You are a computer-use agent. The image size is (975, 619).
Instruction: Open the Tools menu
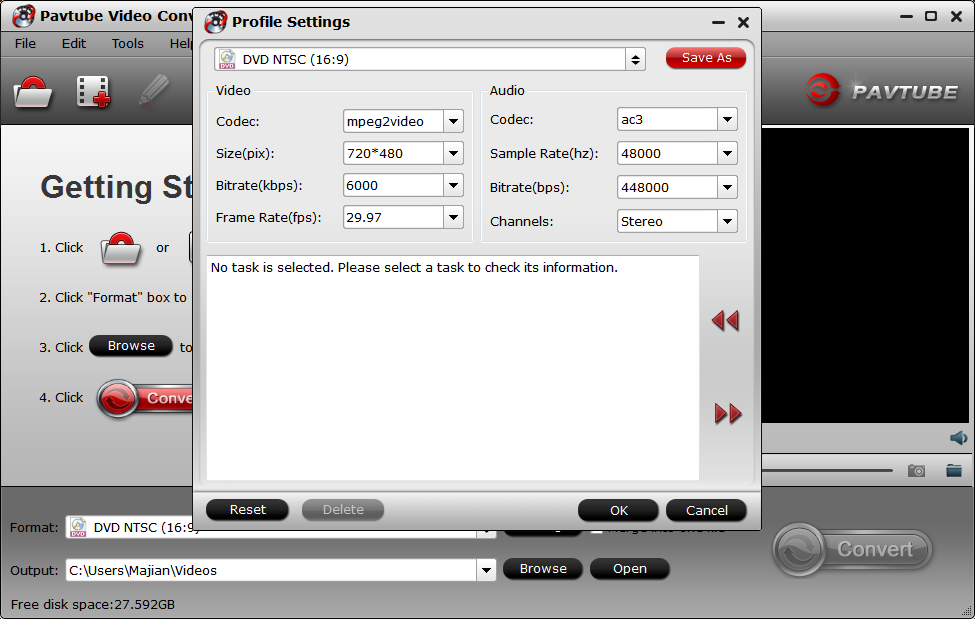127,44
